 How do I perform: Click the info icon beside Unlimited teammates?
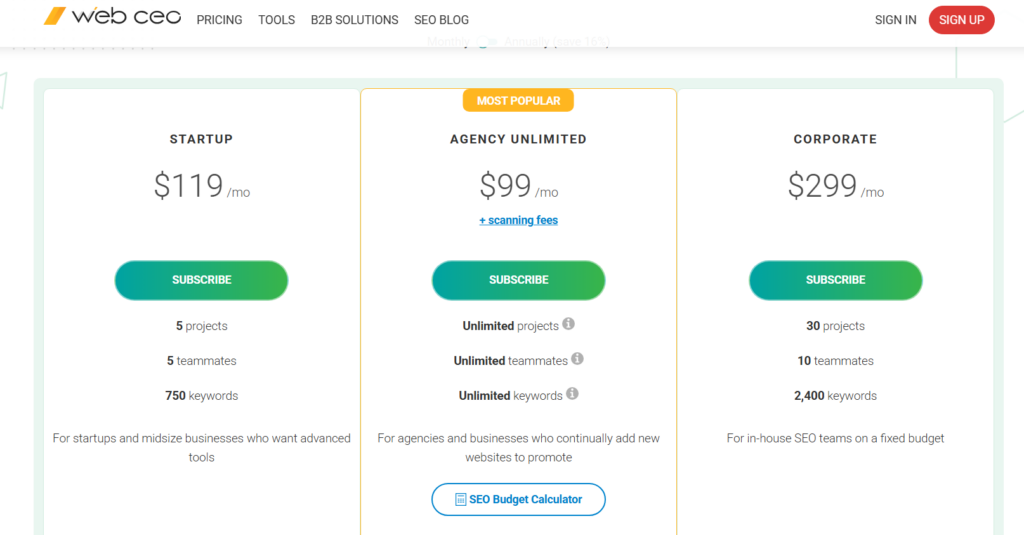pos(577,359)
